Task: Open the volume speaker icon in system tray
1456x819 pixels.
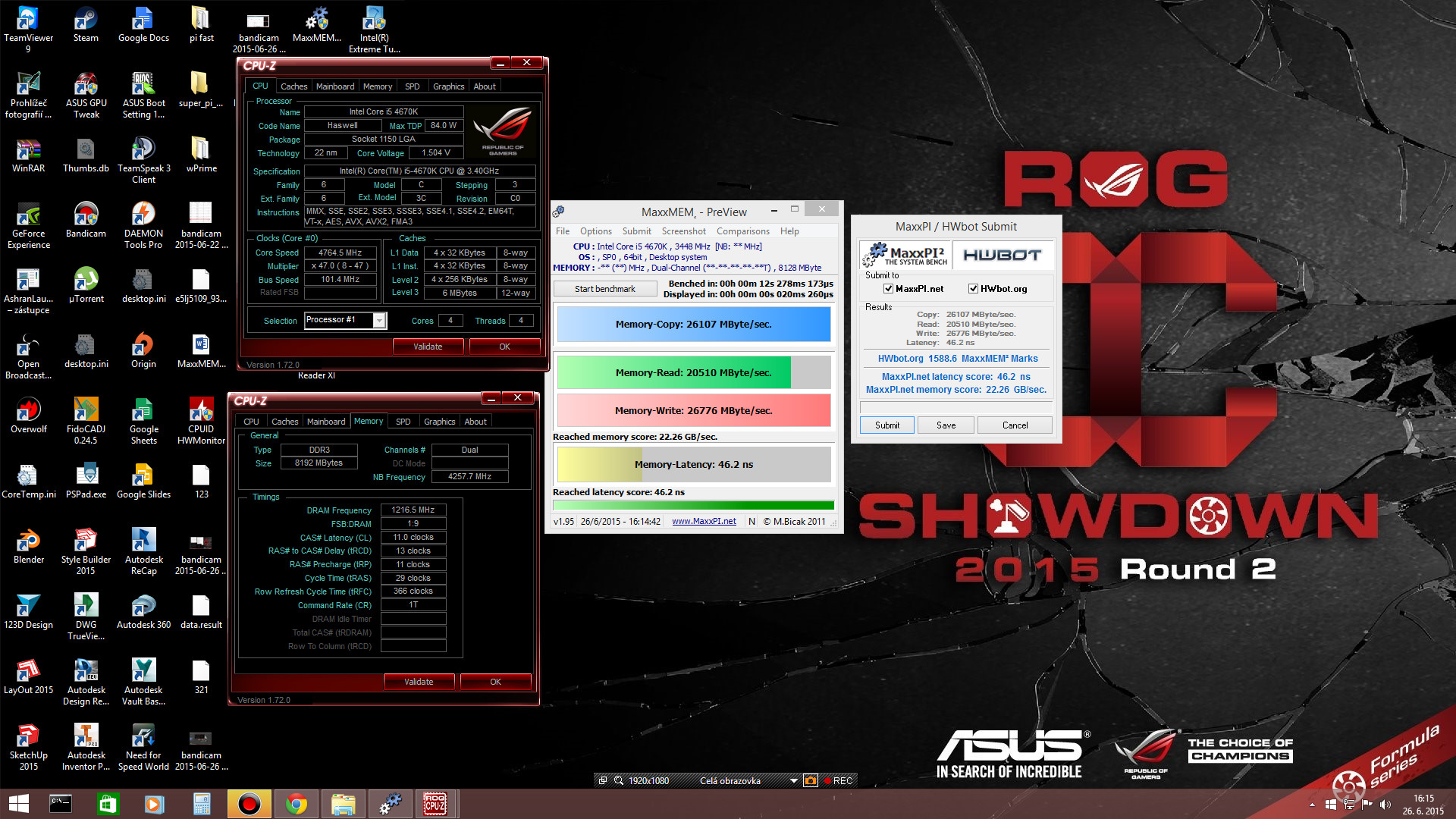Action: 1385,805
